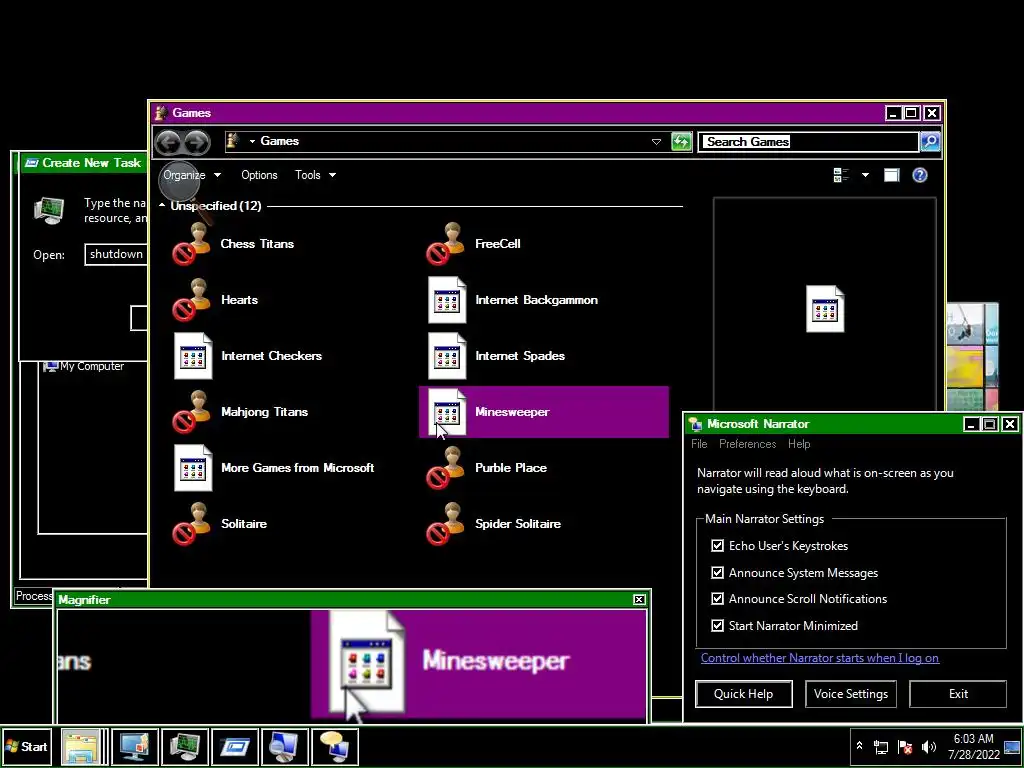The height and width of the screenshot is (768, 1024).
Task: Click the network tray icon
Action: pos(881,747)
